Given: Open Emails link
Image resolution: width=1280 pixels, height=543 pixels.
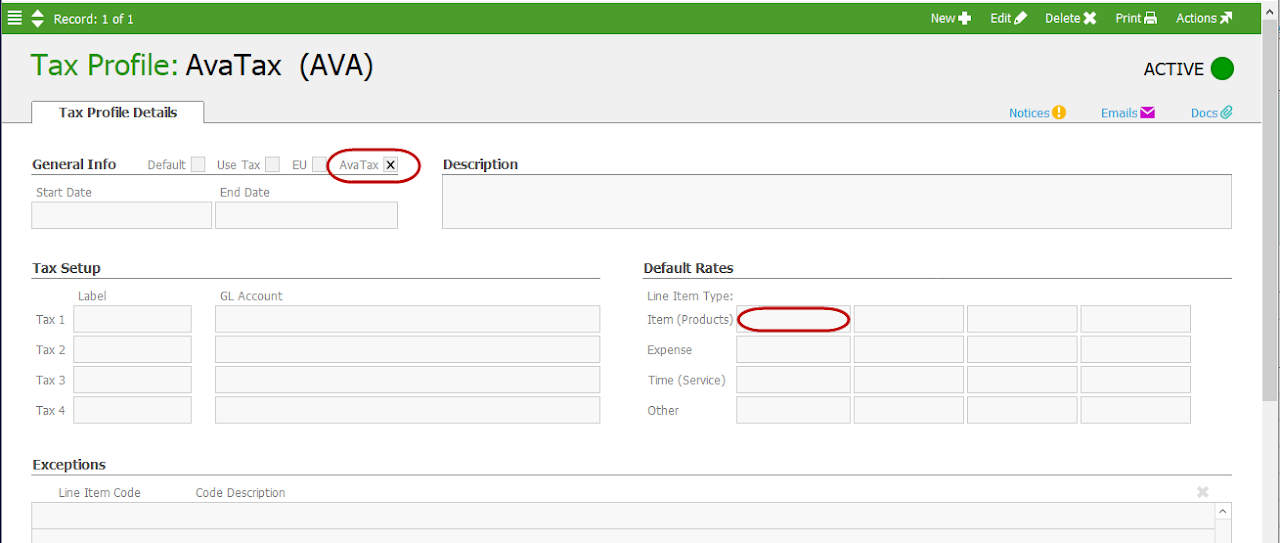Looking at the screenshot, I should (x=1128, y=113).
